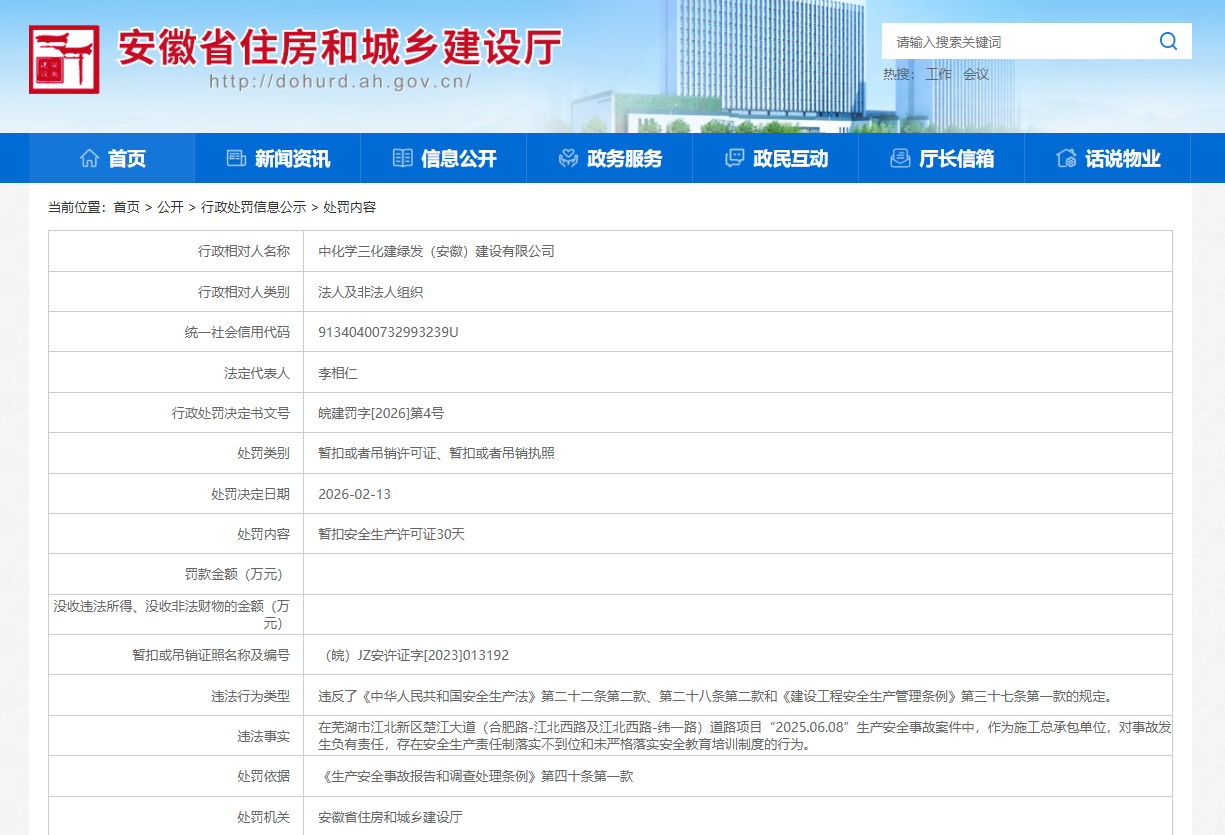This screenshot has width=1225, height=835.
Task: Click the 违法事实 label cell
Action: click(x=176, y=736)
